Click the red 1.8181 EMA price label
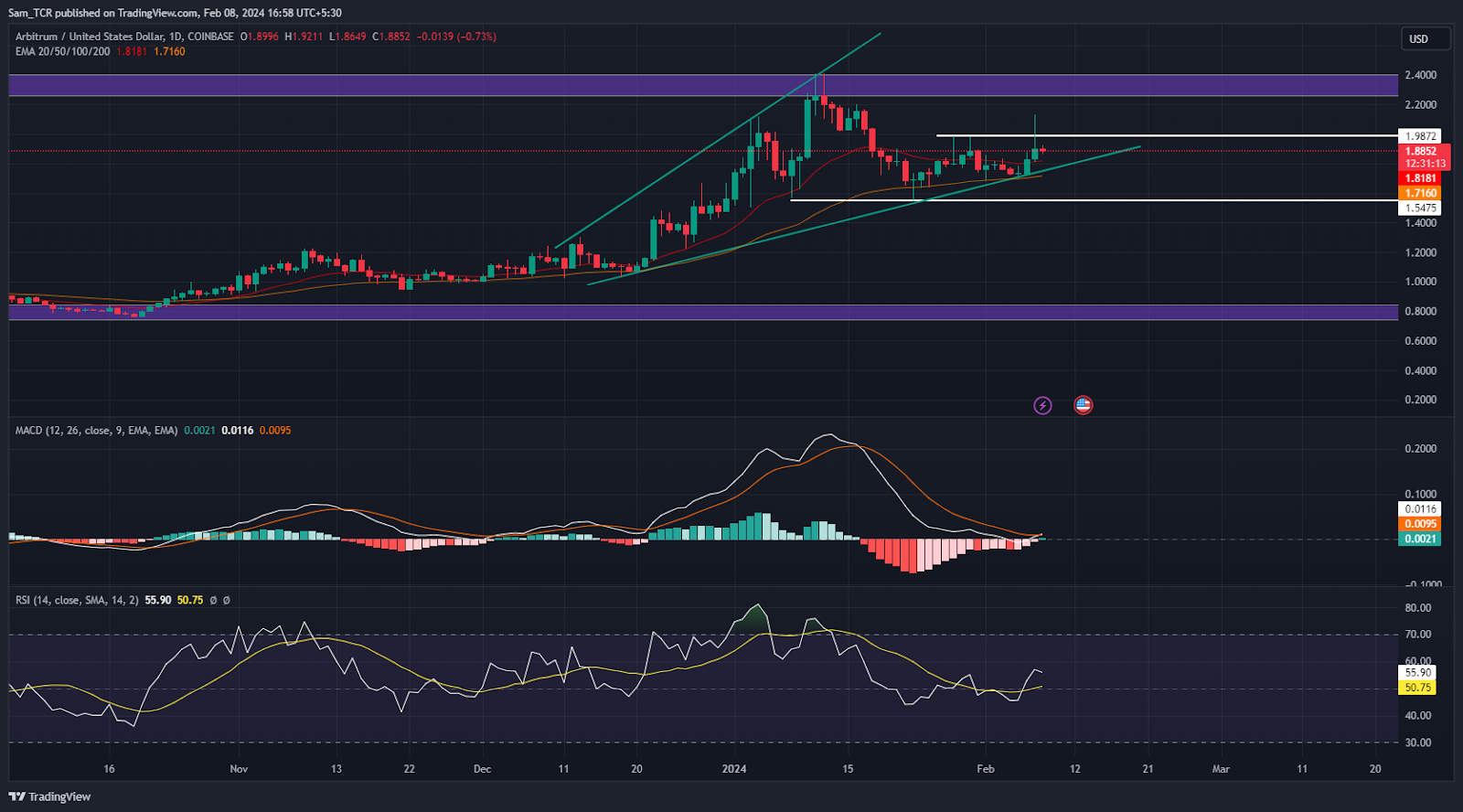The height and width of the screenshot is (812, 1463). coord(1420,178)
